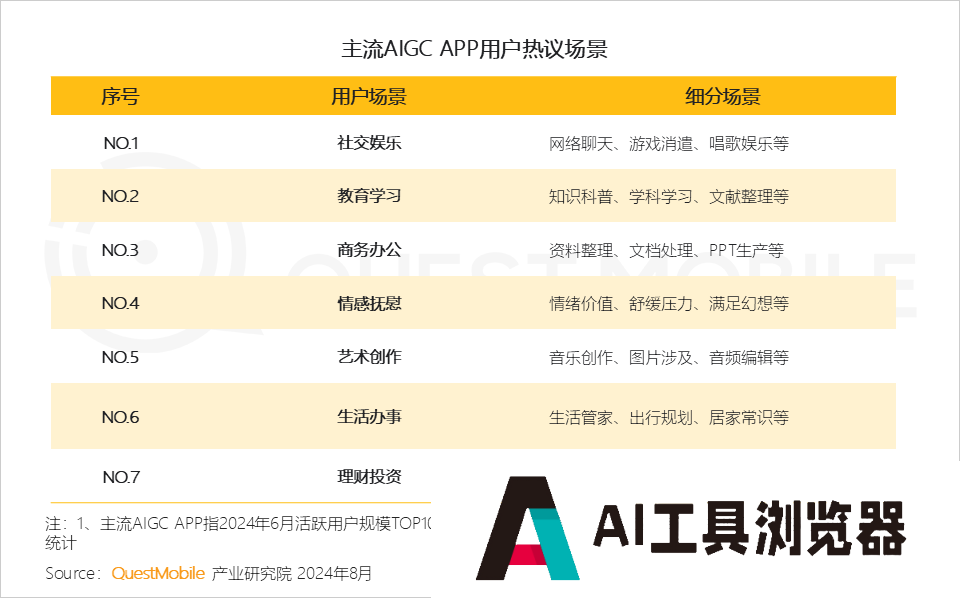The width and height of the screenshot is (960, 598).
Task: Click 音乐创作、图片涉及、音频编辑等 text
Action: (669, 357)
